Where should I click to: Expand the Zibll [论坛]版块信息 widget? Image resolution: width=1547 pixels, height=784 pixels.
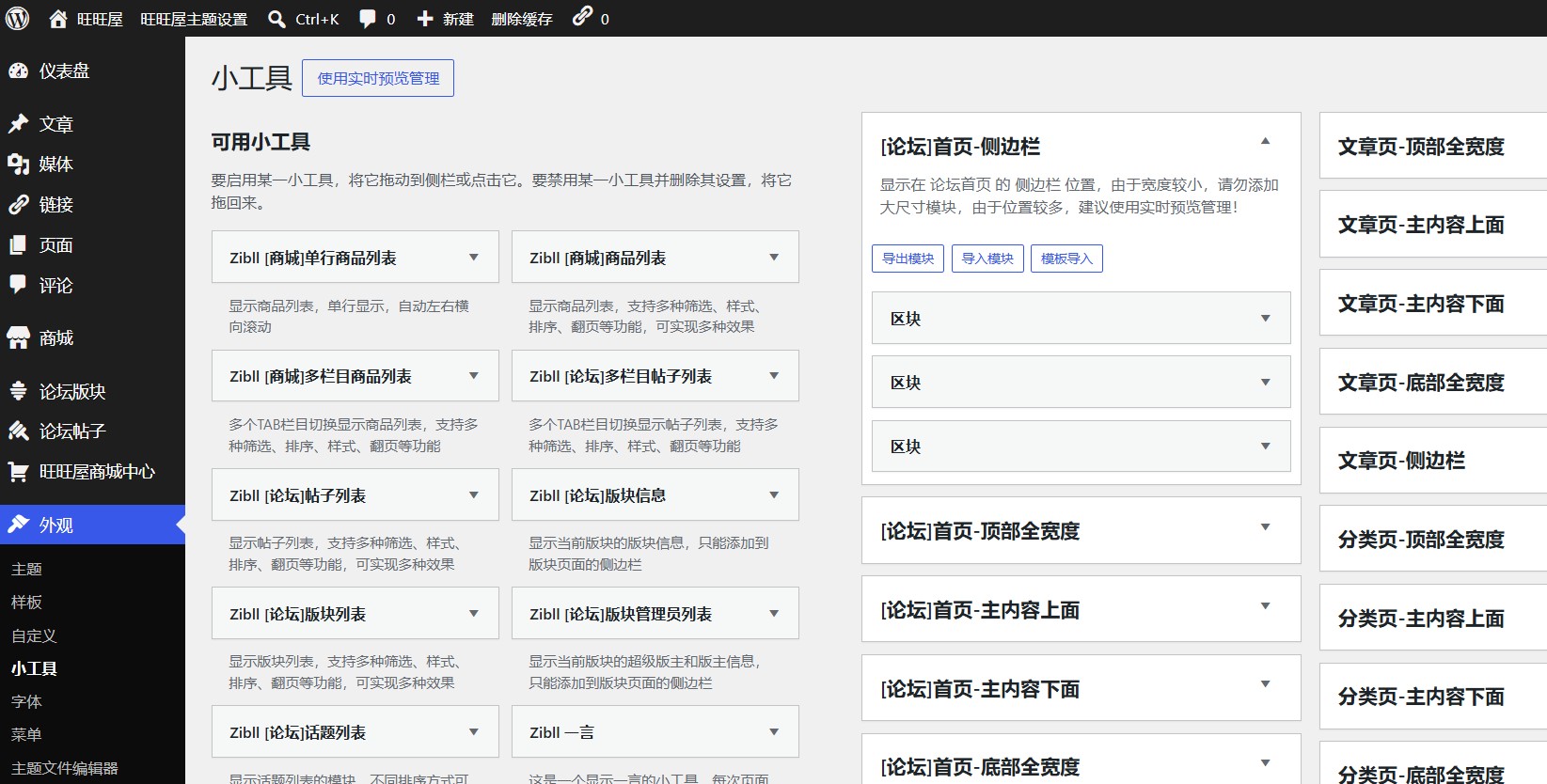pyautogui.click(x=774, y=495)
